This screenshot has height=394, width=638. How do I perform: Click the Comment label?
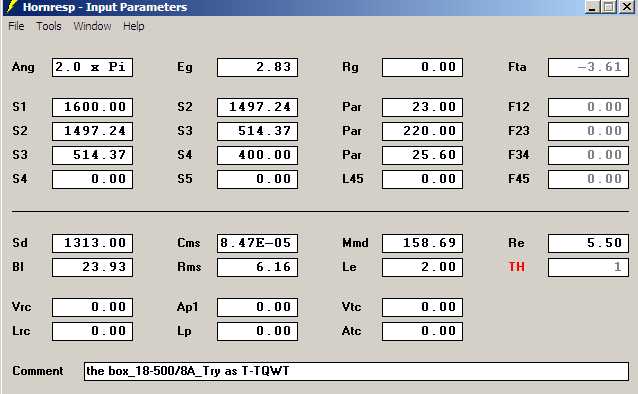38,371
